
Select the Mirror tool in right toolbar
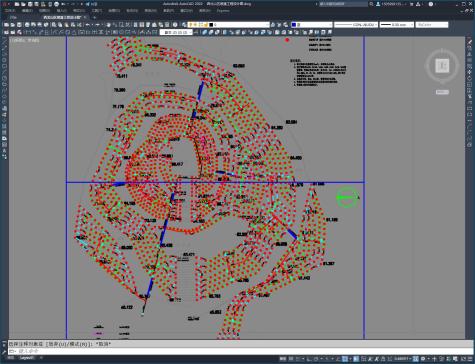click(469, 53)
